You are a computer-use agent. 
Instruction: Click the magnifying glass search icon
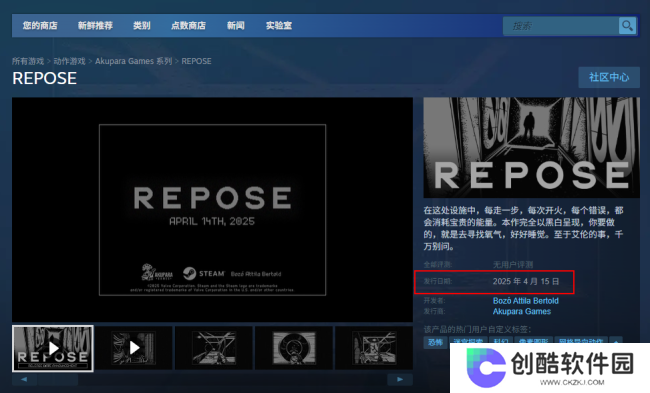click(627, 26)
